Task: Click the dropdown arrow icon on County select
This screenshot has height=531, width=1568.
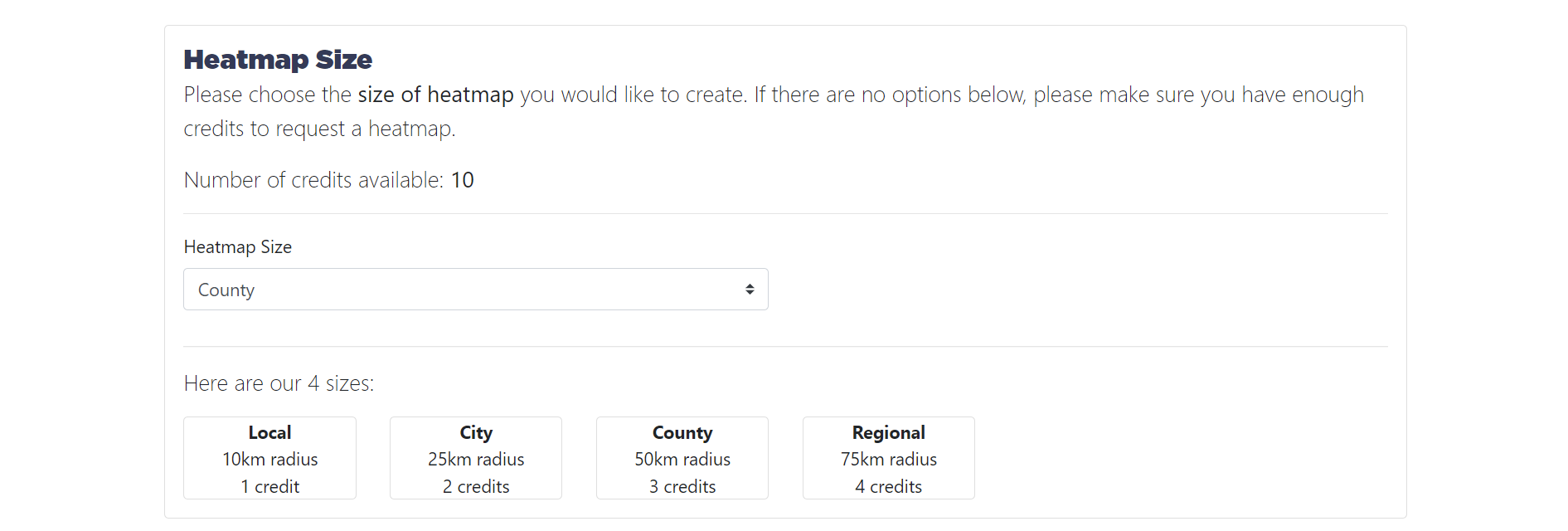Action: click(x=750, y=290)
